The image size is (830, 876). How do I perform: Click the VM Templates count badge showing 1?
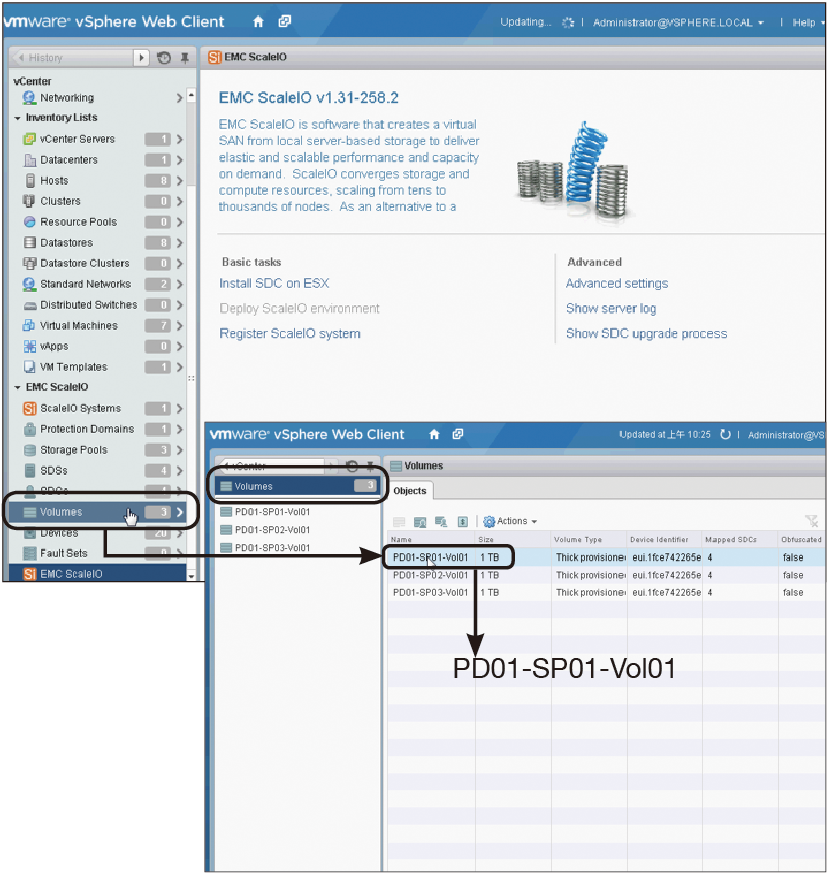click(158, 367)
